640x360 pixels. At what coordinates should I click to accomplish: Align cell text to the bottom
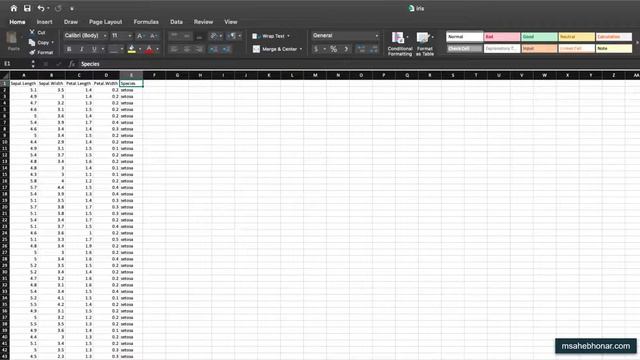click(x=199, y=36)
